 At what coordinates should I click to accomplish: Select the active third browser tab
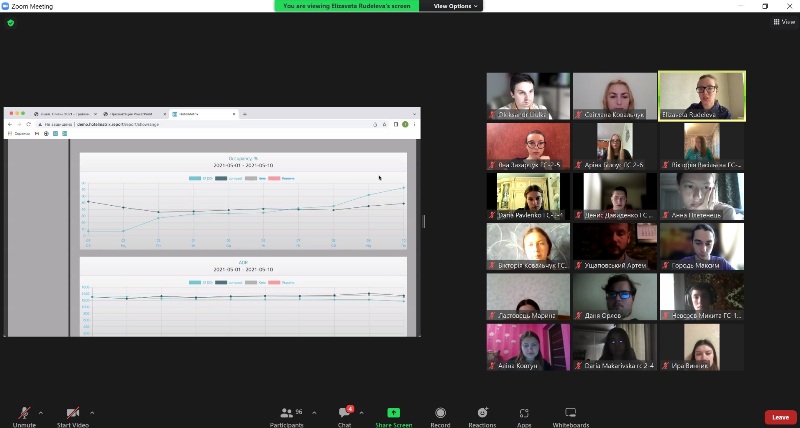(x=204, y=114)
